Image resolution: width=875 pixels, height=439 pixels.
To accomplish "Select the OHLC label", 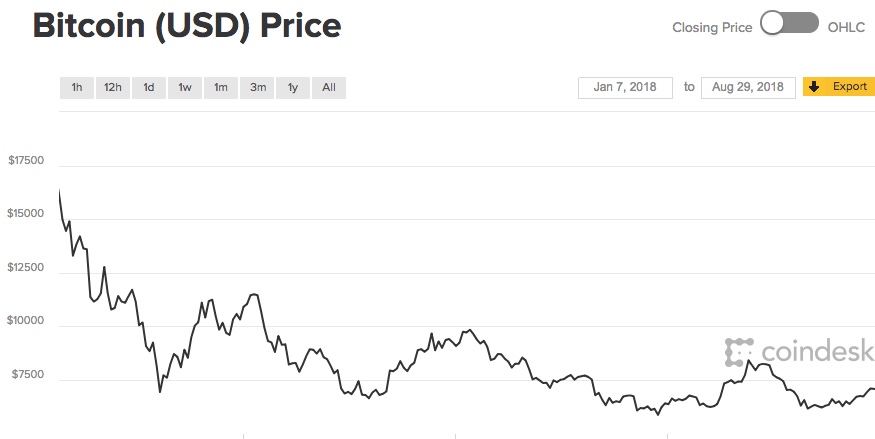I will pyautogui.click(x=847, y=27).
